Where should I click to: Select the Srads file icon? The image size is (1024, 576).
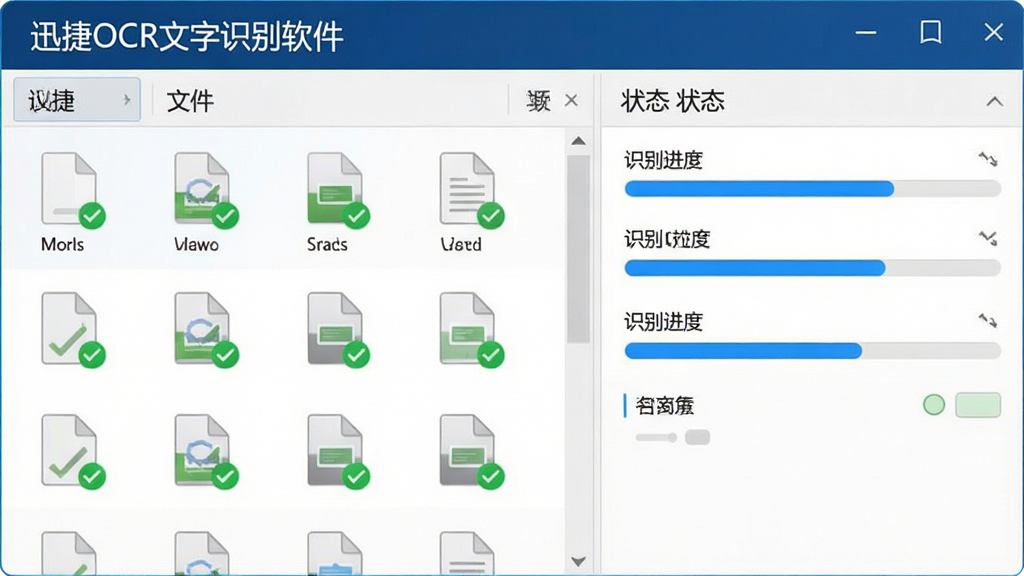(x=334, y=189)
